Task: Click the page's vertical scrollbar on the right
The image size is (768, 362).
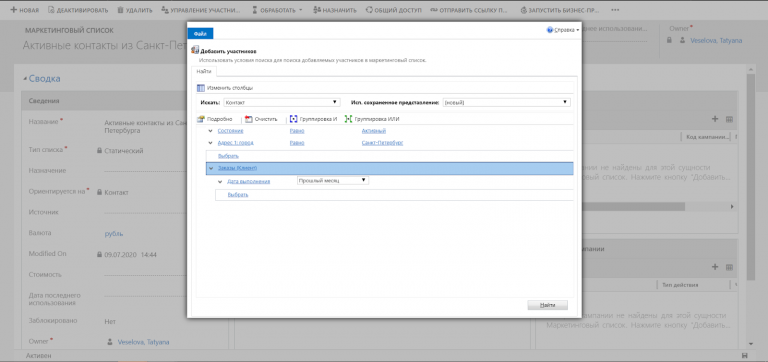Action: click(x=751, y=176)
